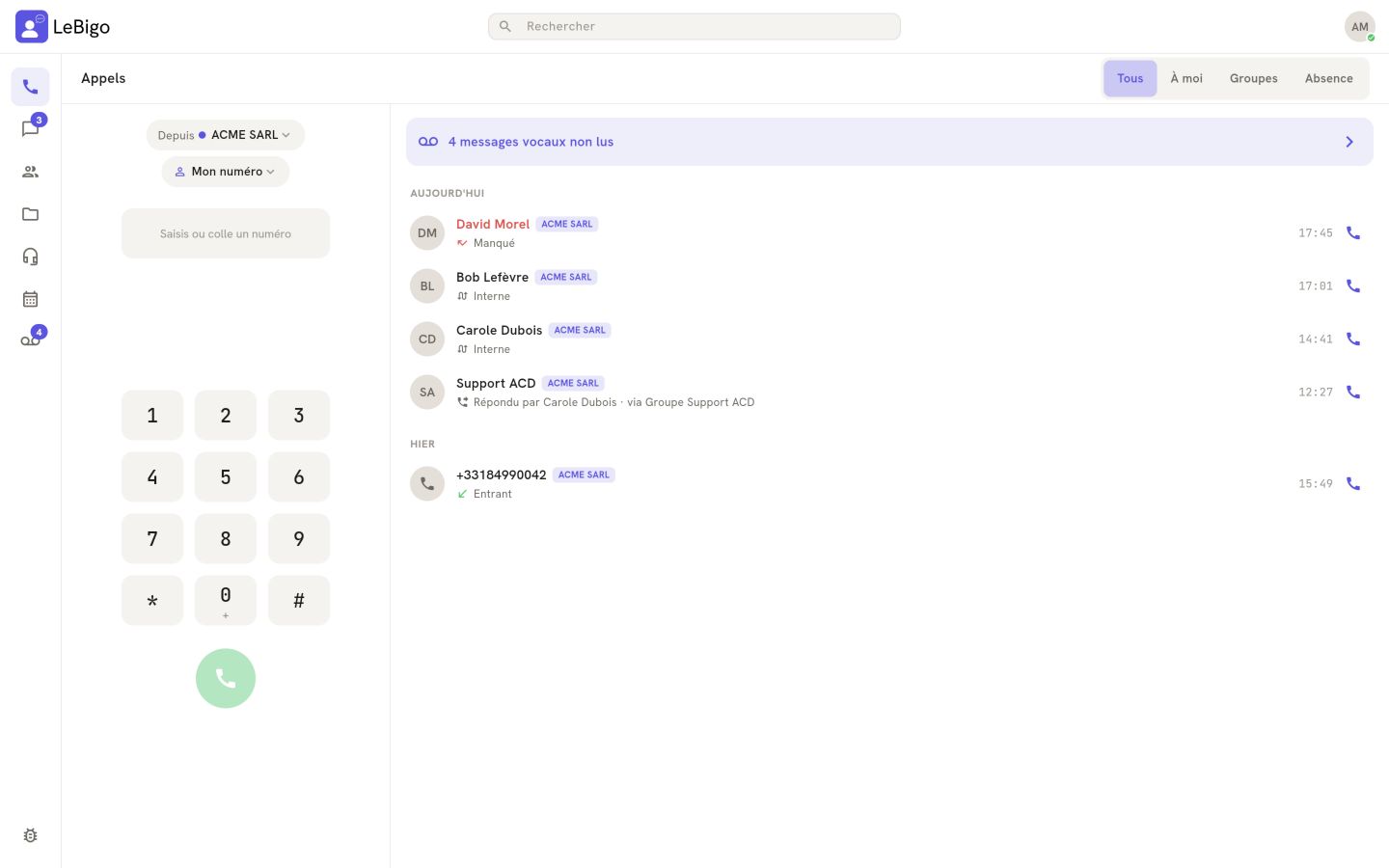
Task: Call Support ACD with phone icon
Action: click(x=1353, y=393)
